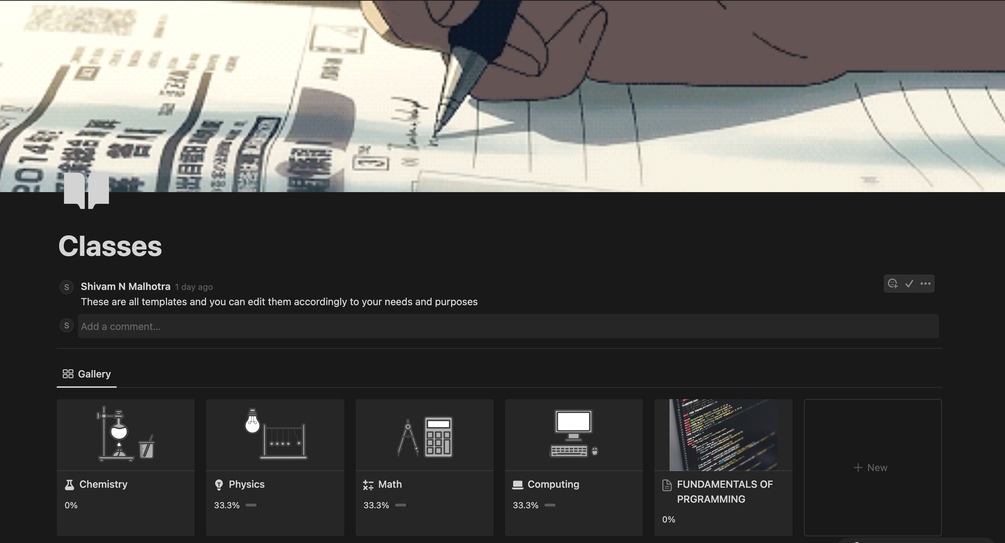Open FUNDAMENTALS OF PRGRAMMING page title
The image size is (1005, 543).
coord(725,492)
